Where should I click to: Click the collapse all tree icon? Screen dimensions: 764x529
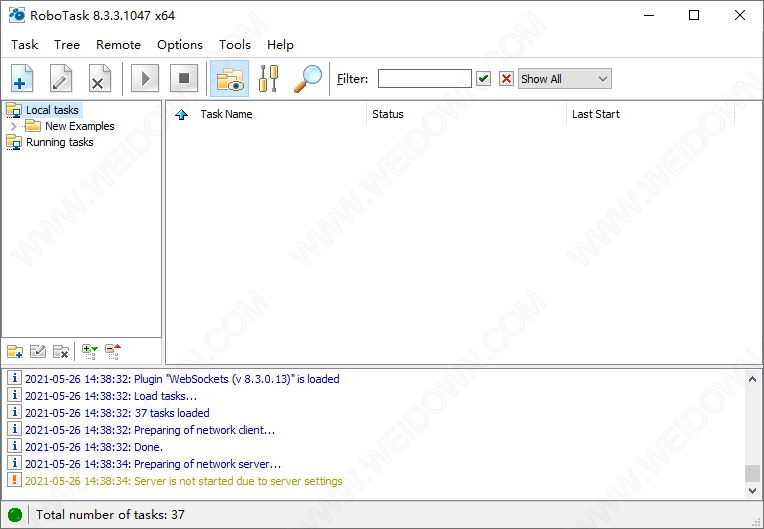[x=113, y=351]
